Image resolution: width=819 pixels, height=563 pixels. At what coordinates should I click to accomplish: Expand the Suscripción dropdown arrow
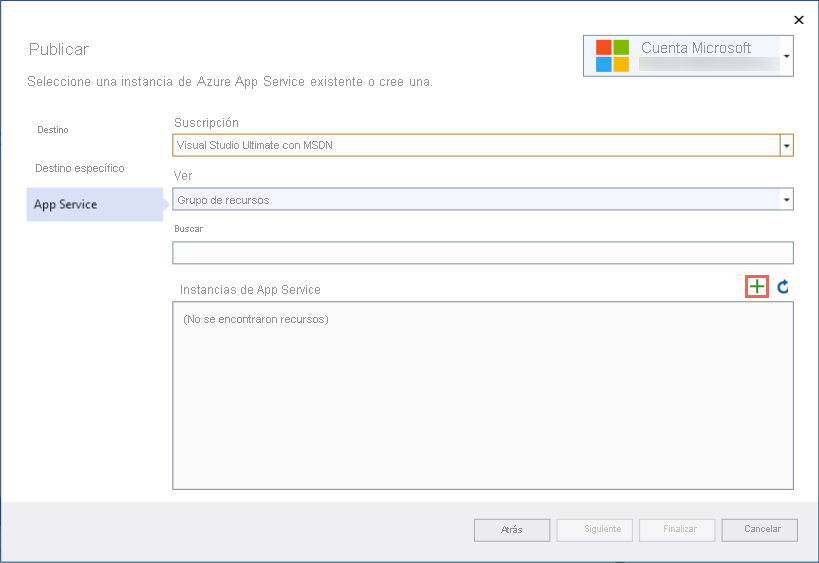coord(787,145)
